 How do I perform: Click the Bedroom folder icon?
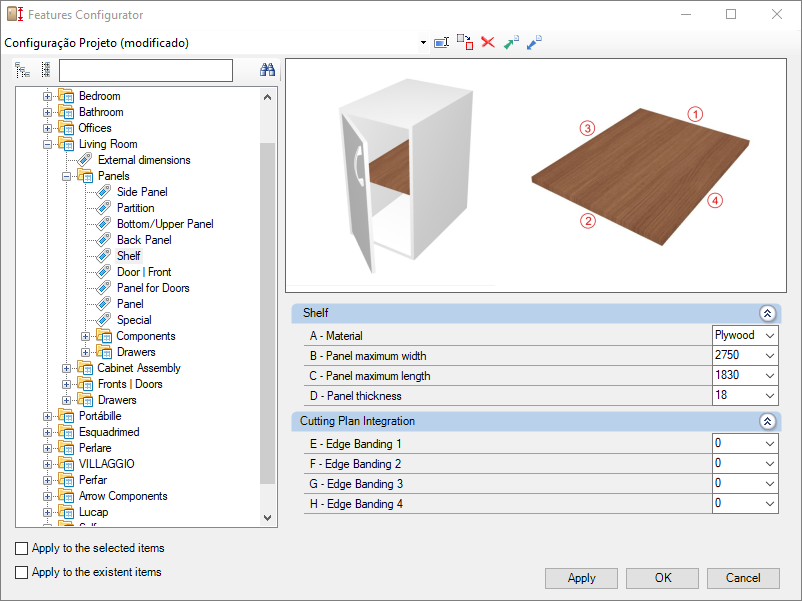(66, 96)
